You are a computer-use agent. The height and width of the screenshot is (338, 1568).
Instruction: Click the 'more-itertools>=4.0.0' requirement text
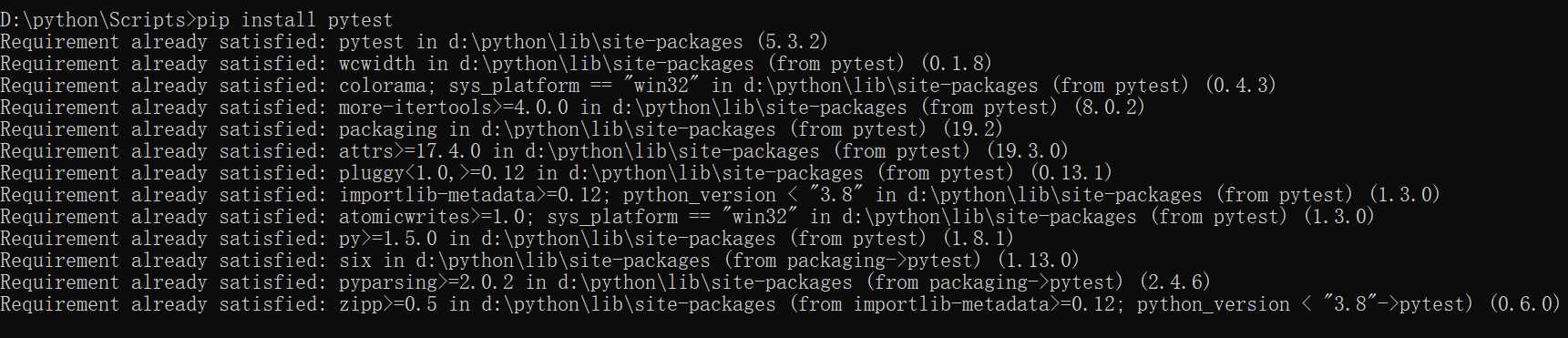tap(454, 108)
